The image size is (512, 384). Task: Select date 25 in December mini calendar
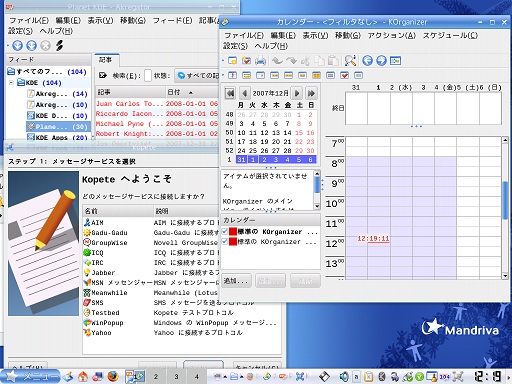tap(253, 151)
